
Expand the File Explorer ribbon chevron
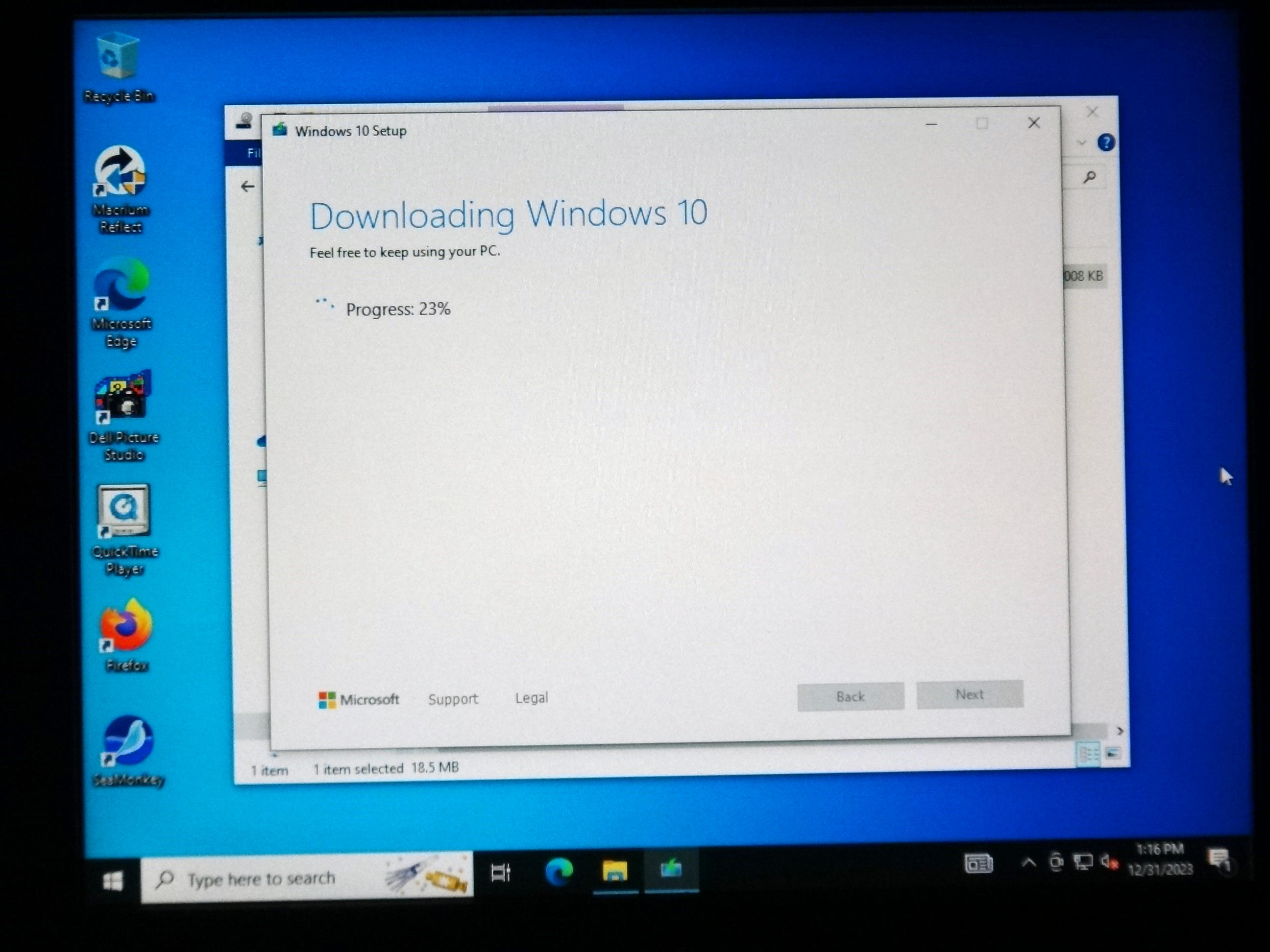point(1082,143)
